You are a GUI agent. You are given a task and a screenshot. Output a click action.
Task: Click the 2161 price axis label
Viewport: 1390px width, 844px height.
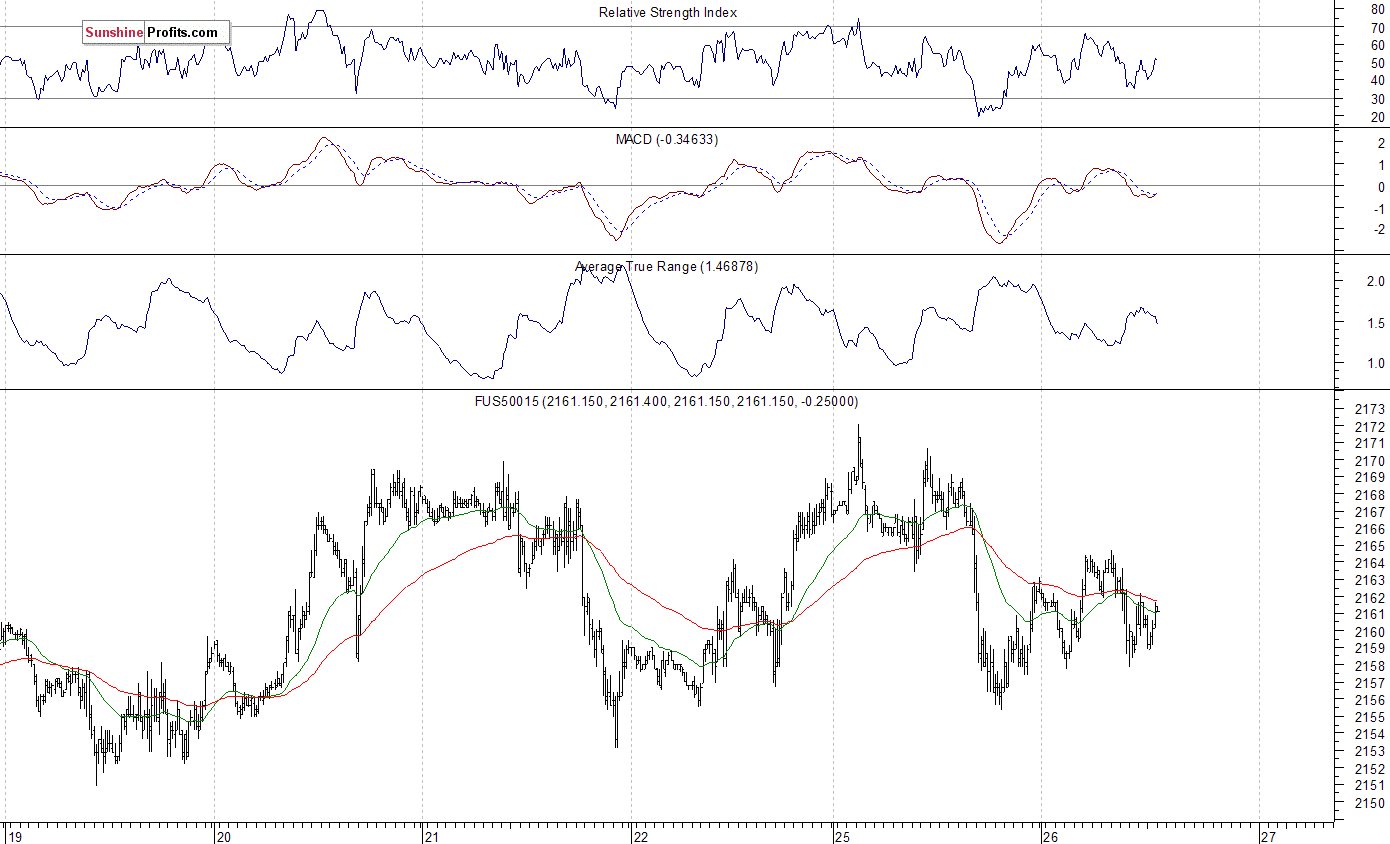(1369, 615)
